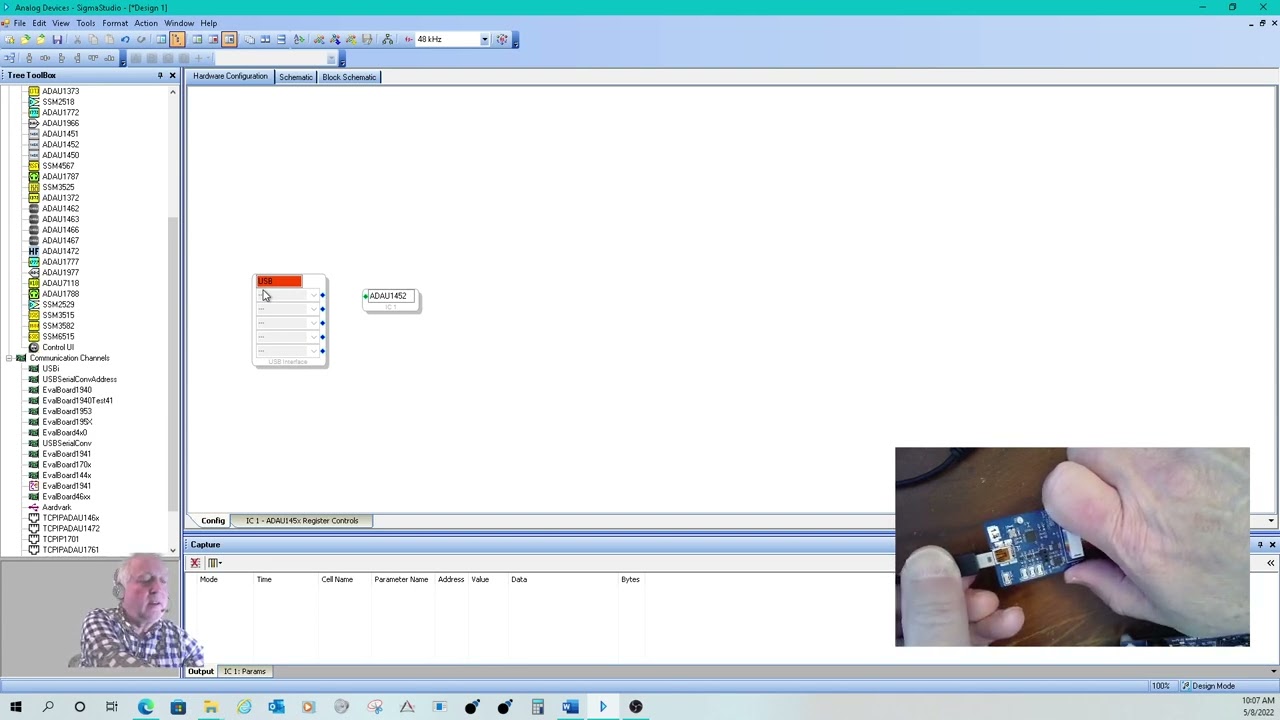This screenshot has height=720, width=1280.
Task: Switch to the Schematic tab
Action: pyautogui.click(x=295, y=77)
